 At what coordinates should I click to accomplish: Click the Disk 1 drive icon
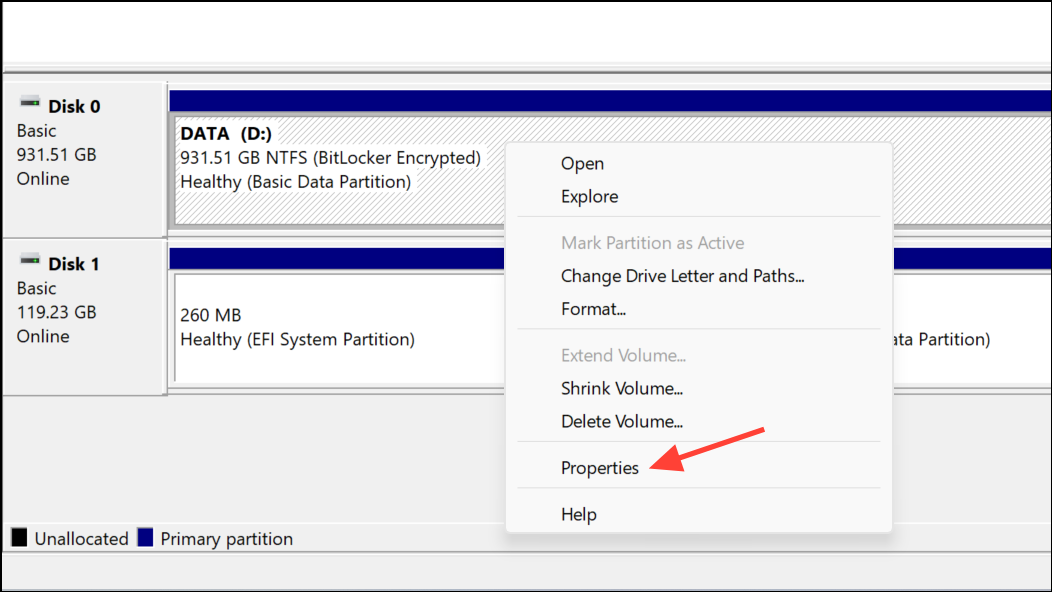pyautogui.click(x=30, y=260)
